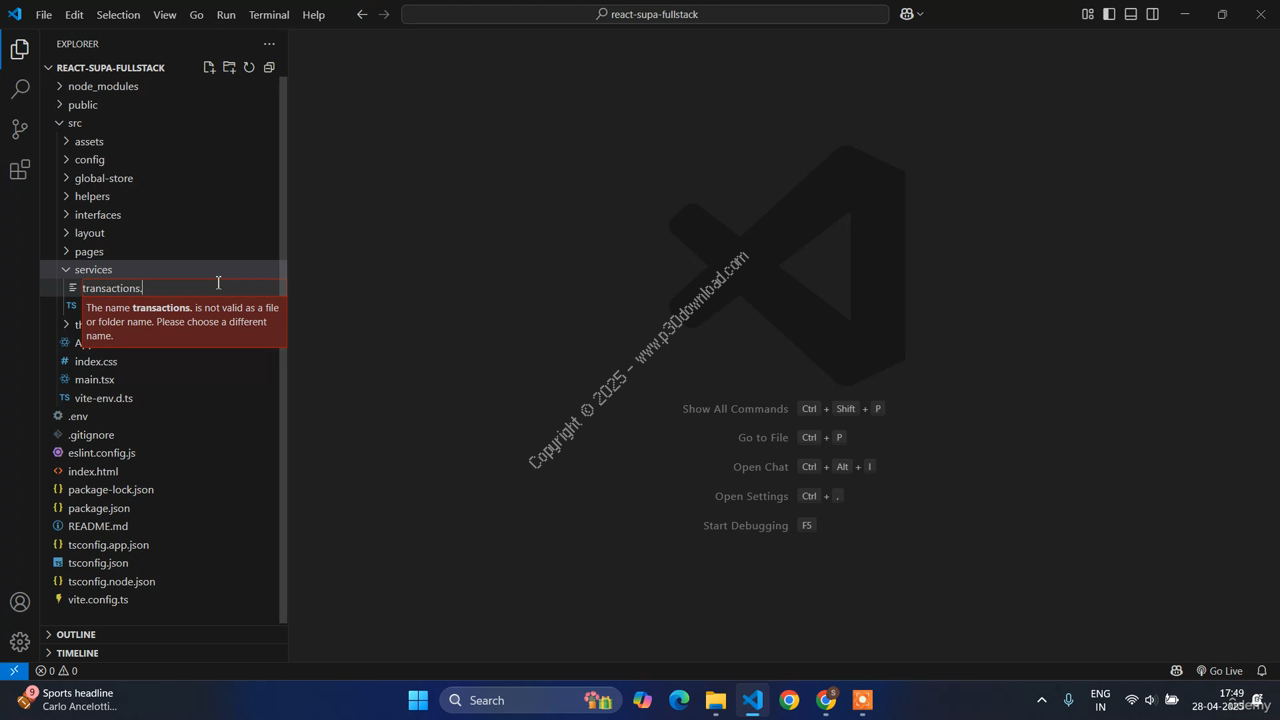This screenshot has width=1280, height=720.
Task: Open package.json file
Action: point(99,508)
